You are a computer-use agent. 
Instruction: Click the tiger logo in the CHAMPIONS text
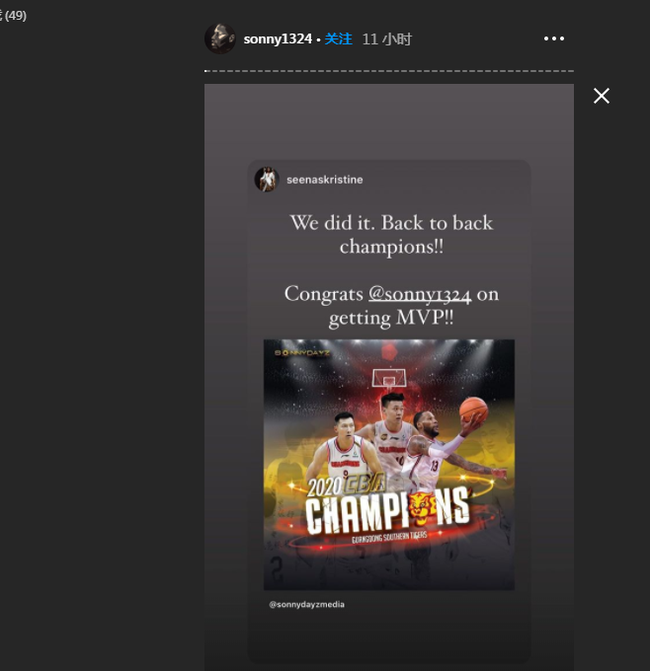[424, 509]
